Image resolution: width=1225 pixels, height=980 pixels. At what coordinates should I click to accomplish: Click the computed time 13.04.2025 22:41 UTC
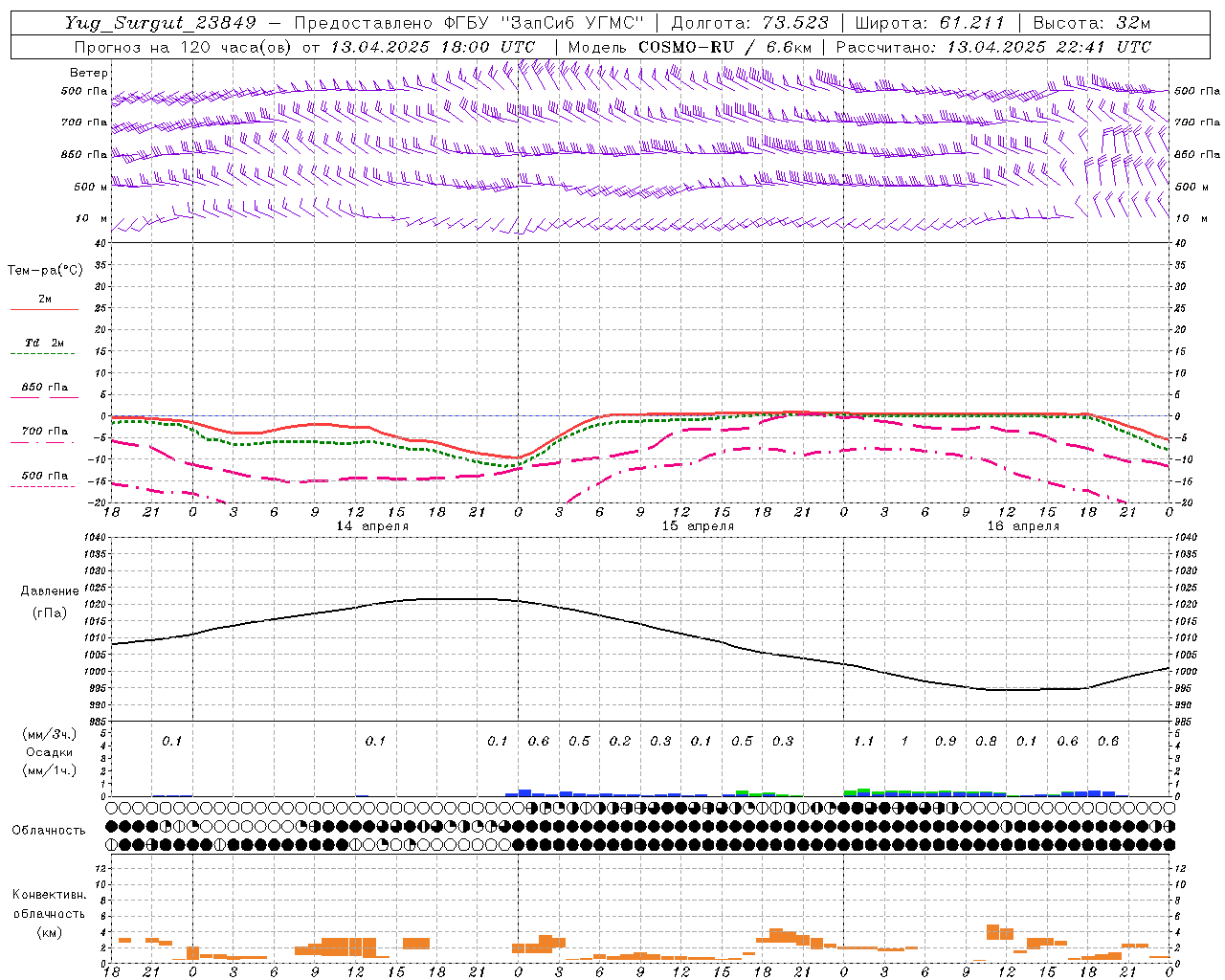tap(1048, 46)
